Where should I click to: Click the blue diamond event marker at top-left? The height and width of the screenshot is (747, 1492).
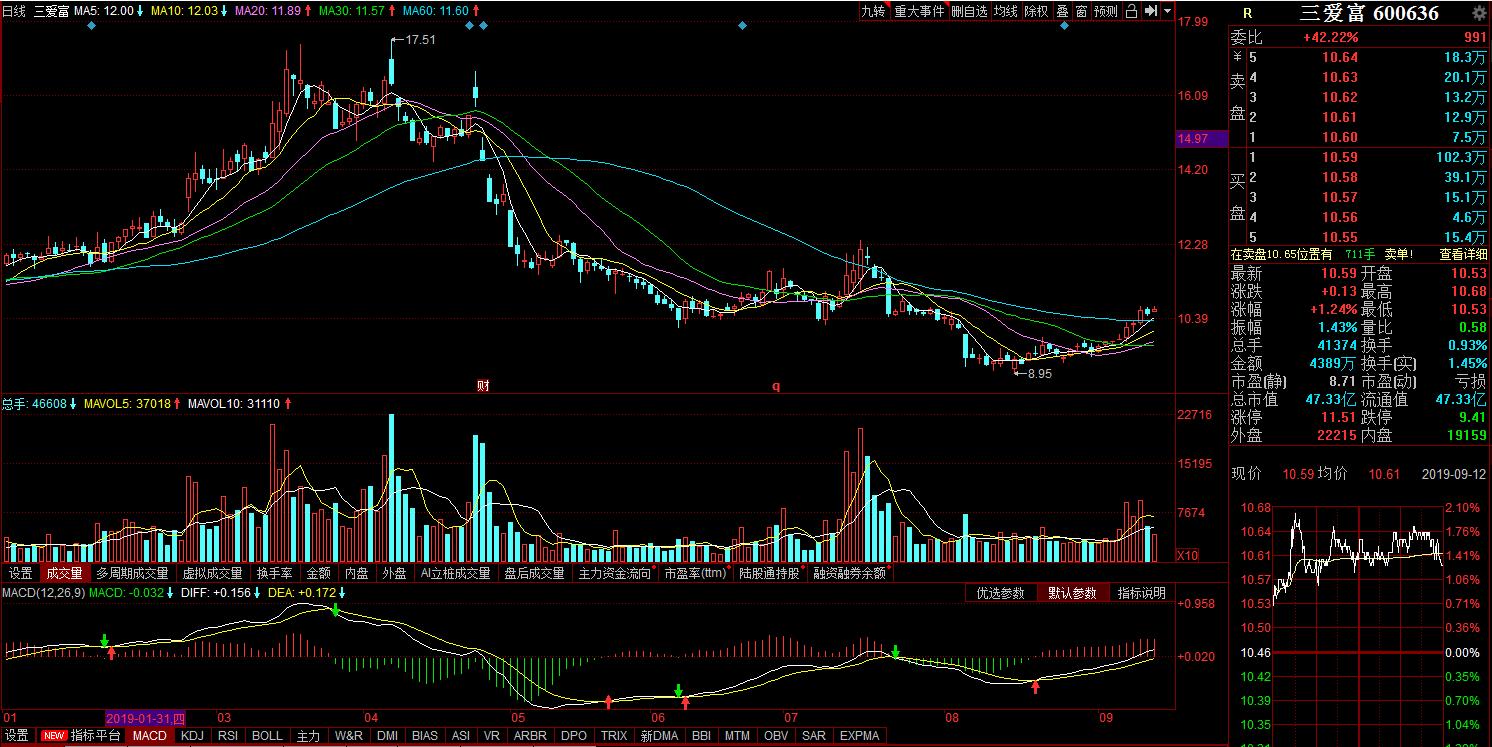coord(92,25)
